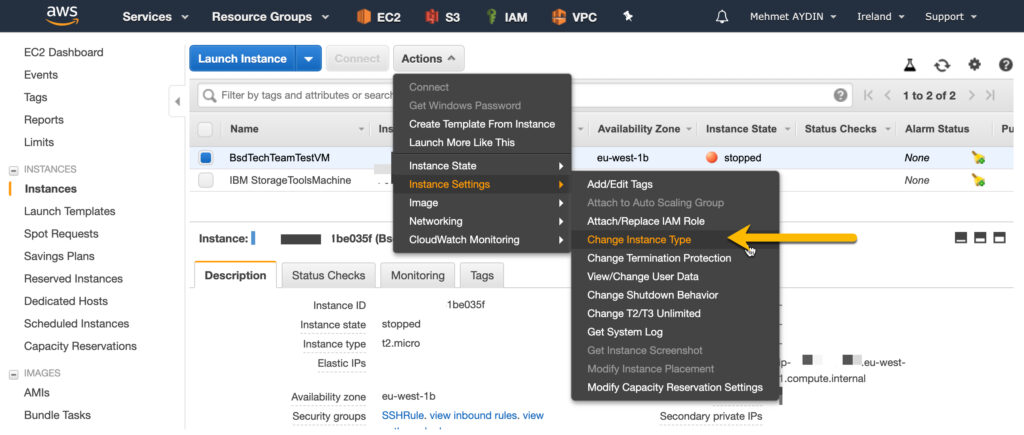Go to last page of results
The height and width of the screenshot is (435, 1024).
(x=991, y=95)
